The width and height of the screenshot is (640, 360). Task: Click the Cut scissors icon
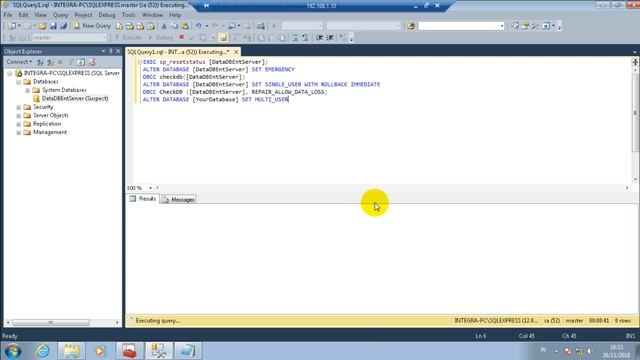click(x=164, y=26)
